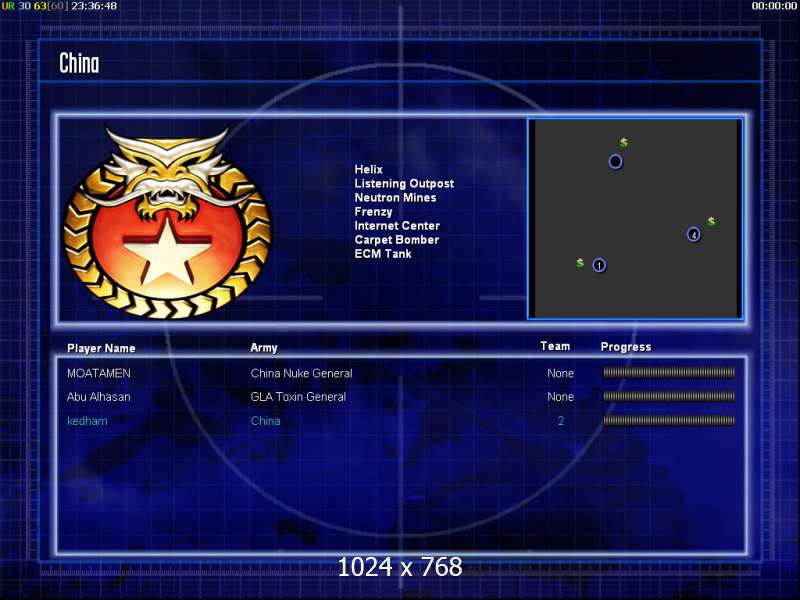Click the kedham loading progress bar
This screenshot has height=600, width=800.
pos(669,421)
